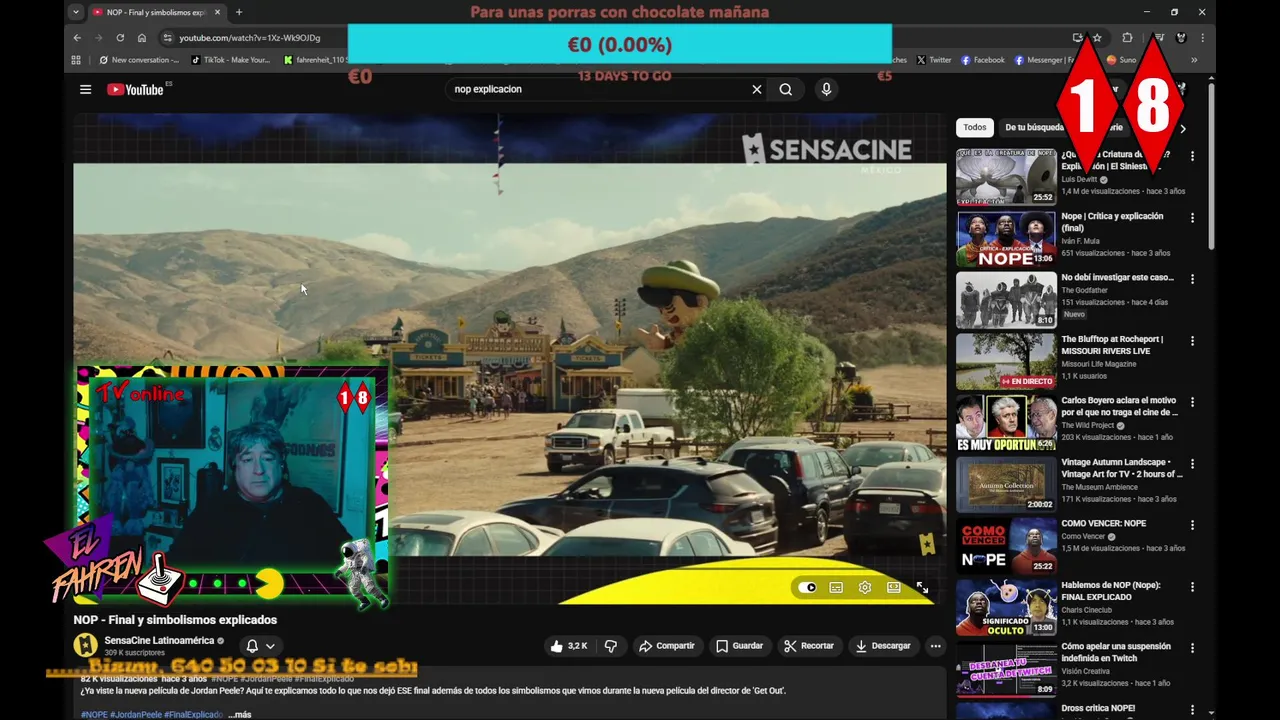The image size is (1280, 720).
Task: Open No debí investigar este caso thumbnail
Action: pos(1006,300)
